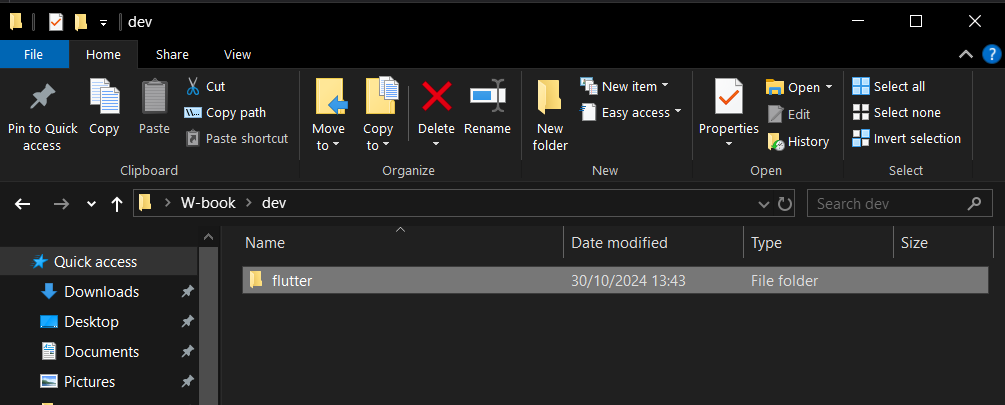1005x405 pixels.
Task: Click quick-access toolbar Properties checkmark icon
Action: pyautogui.click(x=56, y=22)
